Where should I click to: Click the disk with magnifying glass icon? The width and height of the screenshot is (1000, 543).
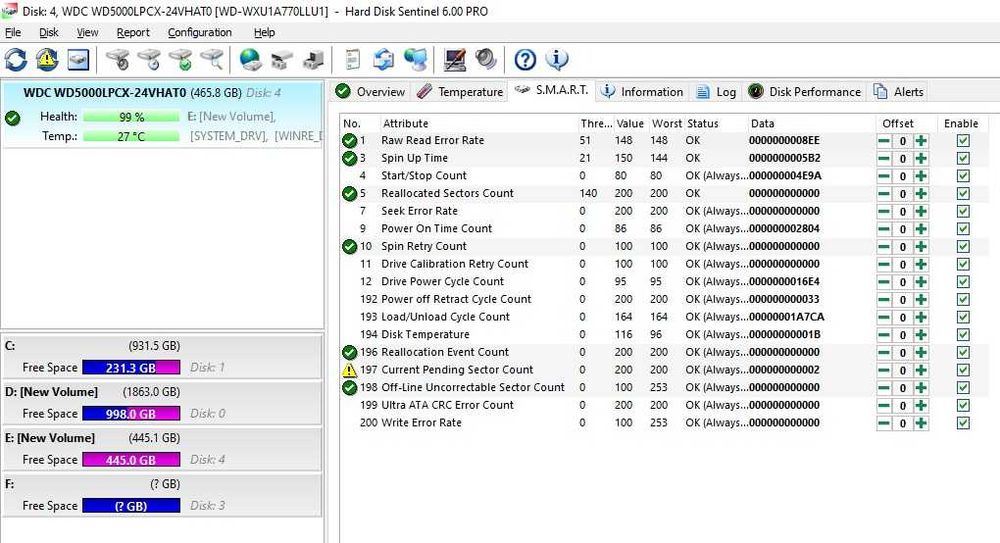(212, 60)
